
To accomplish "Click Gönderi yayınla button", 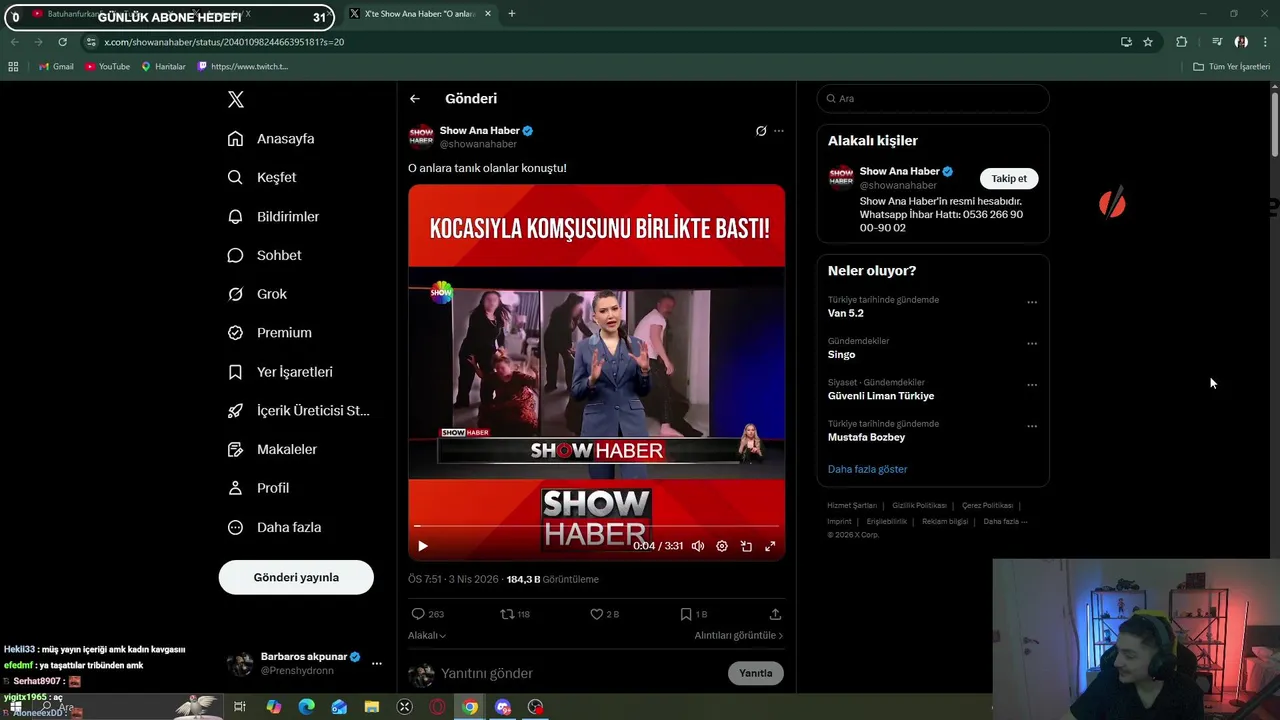I will pyautogui.click(x=296, y=577).
